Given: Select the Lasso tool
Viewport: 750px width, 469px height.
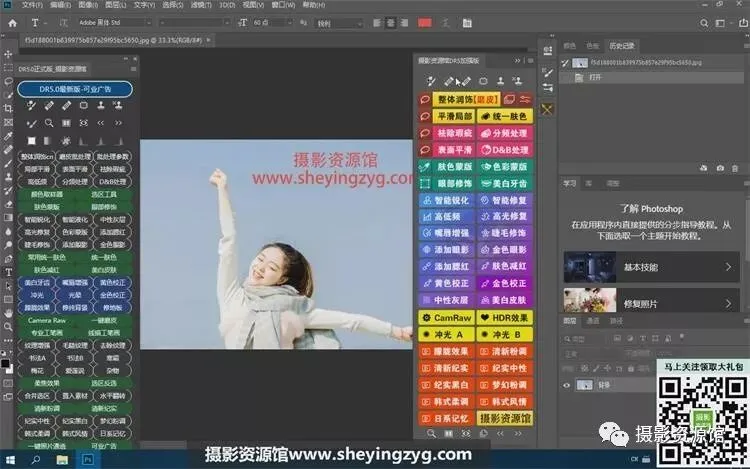Looking at the screenshot, I should click(x=8, y=81).
